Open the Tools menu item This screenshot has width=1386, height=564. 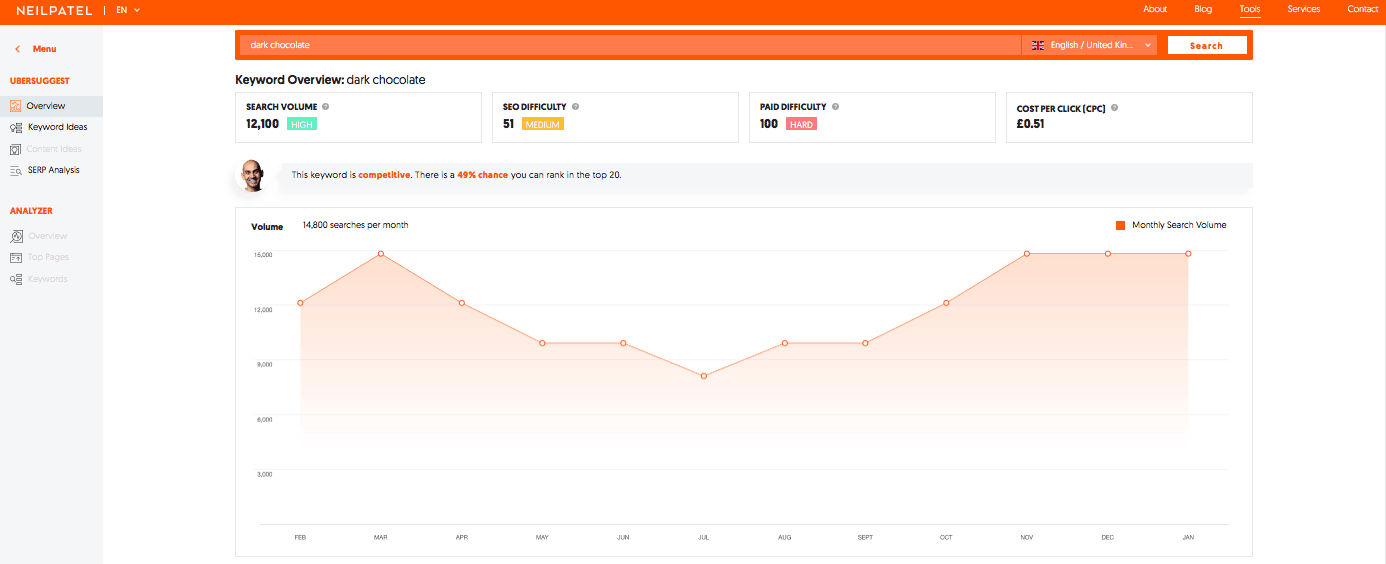1250,9
